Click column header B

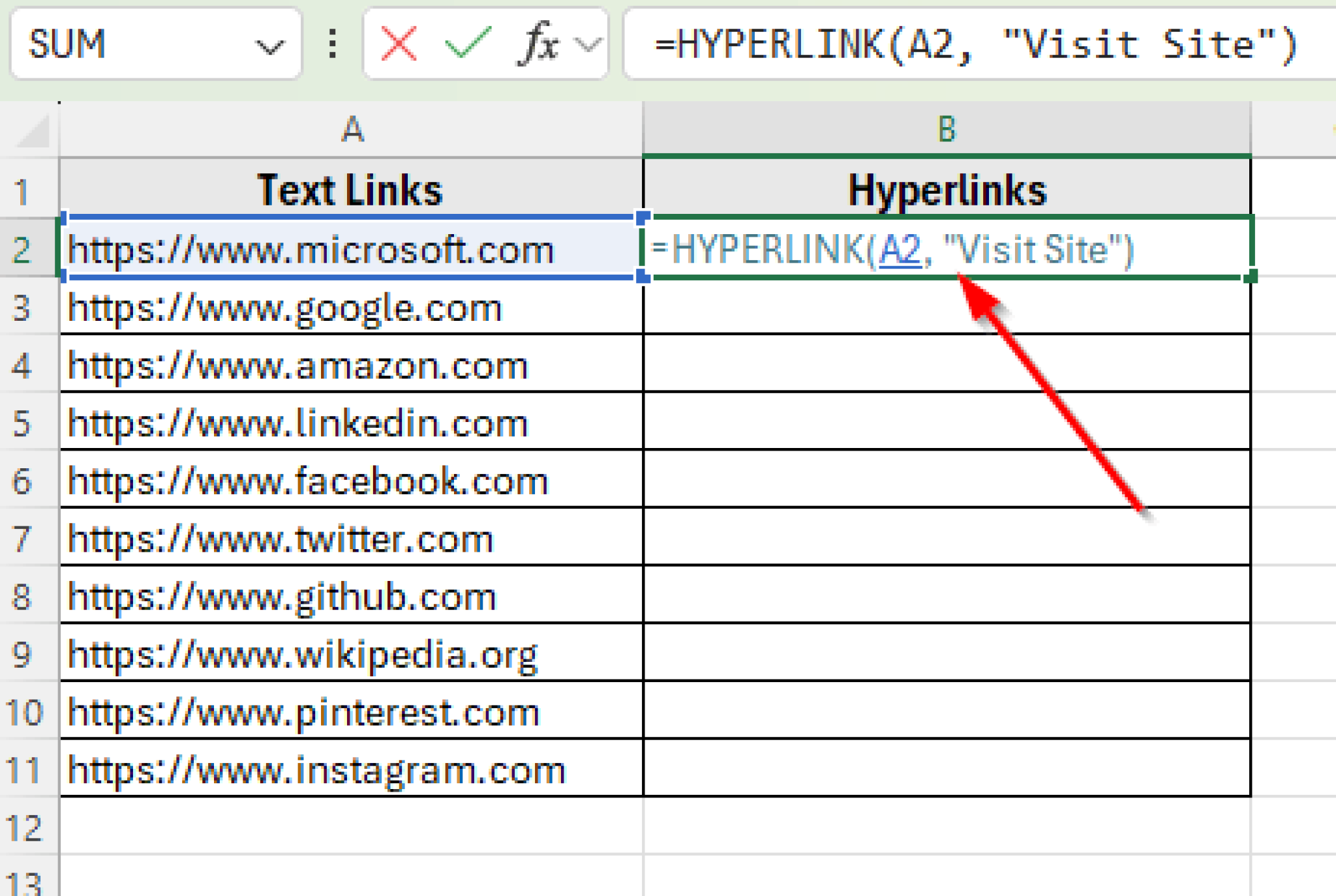click(946, 129)
